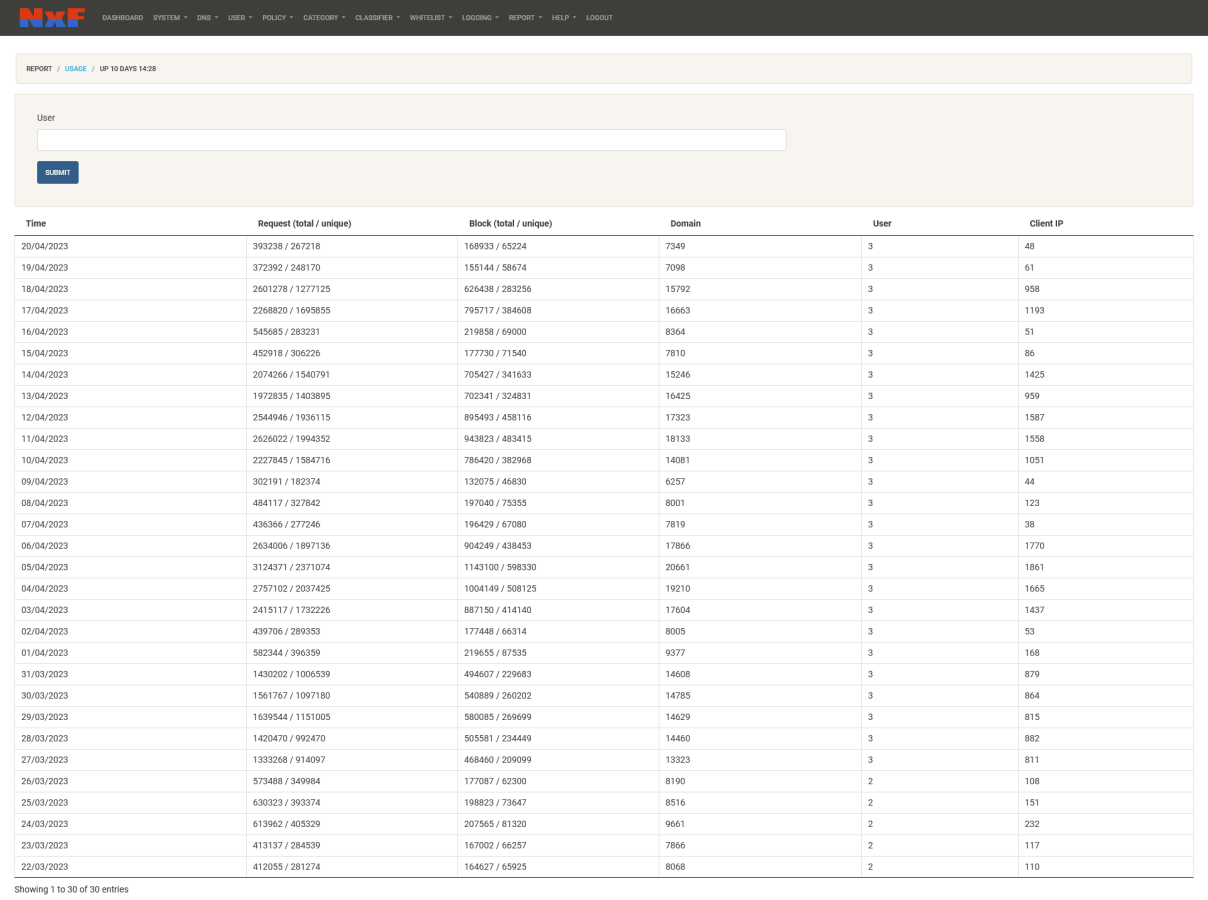Open the Whitelist dropdown
Viewport: 1208px width, 900px height.
(430, 18)
